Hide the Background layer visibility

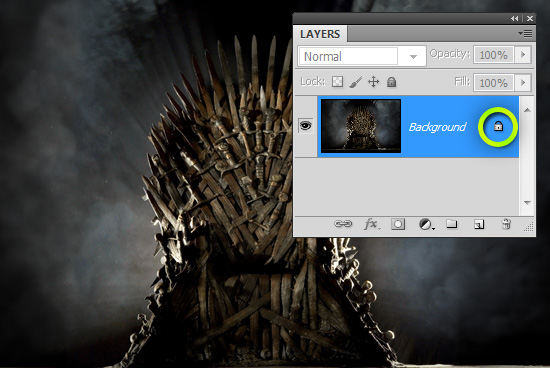pyautogui.click(x=306, y=126)
